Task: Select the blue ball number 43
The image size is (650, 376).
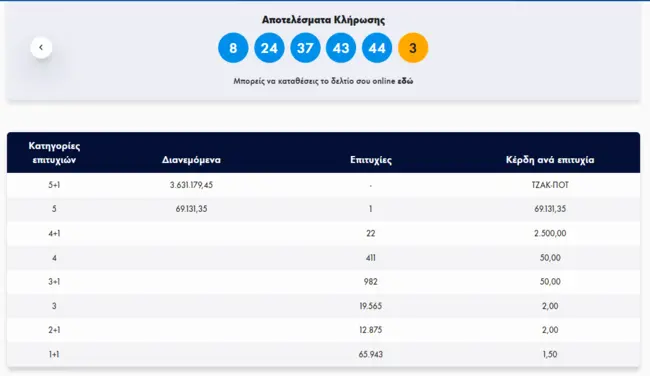Action: point(341,48)
